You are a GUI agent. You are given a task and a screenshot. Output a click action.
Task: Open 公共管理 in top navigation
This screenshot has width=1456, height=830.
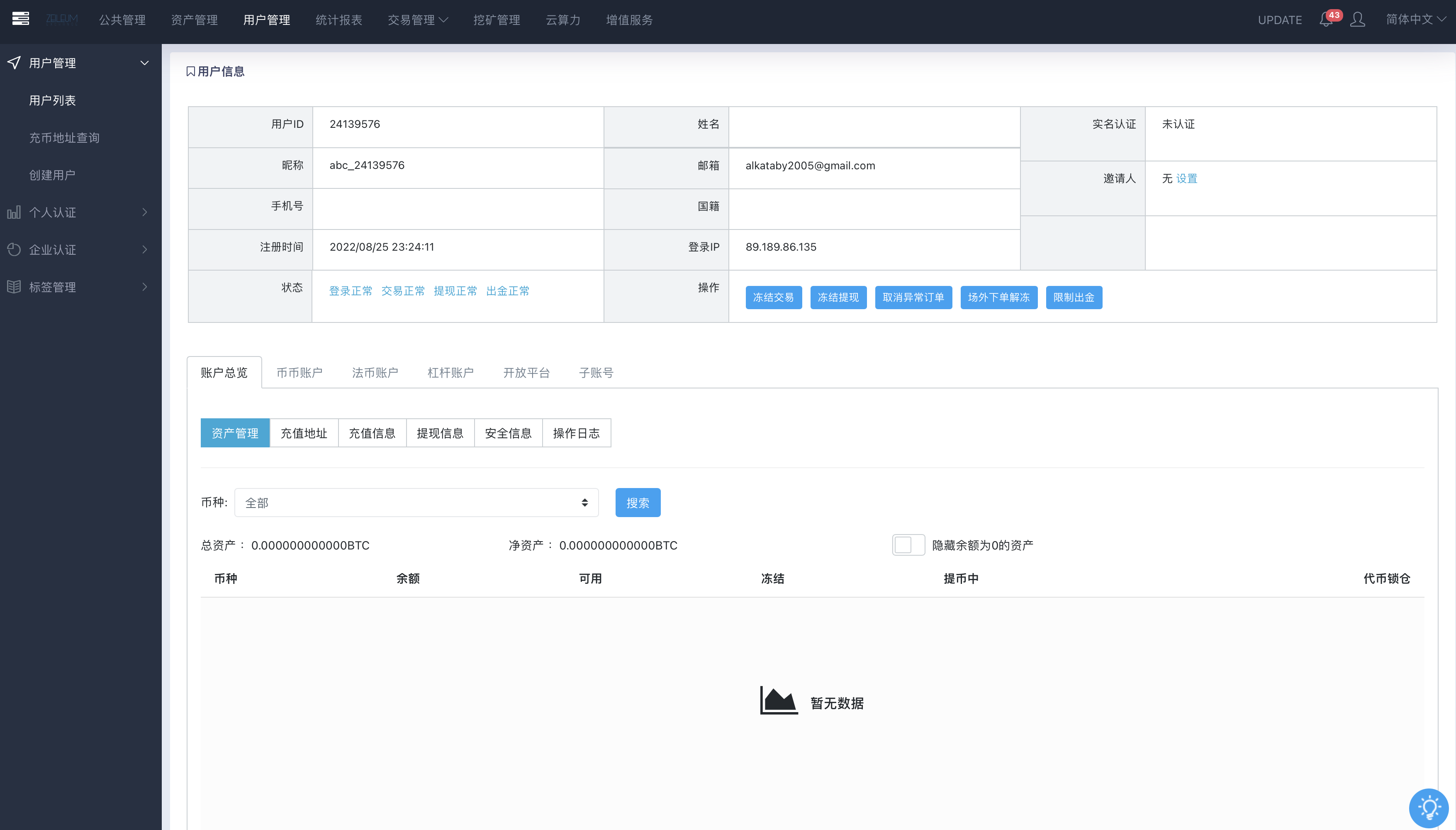(x=122, y=20)
